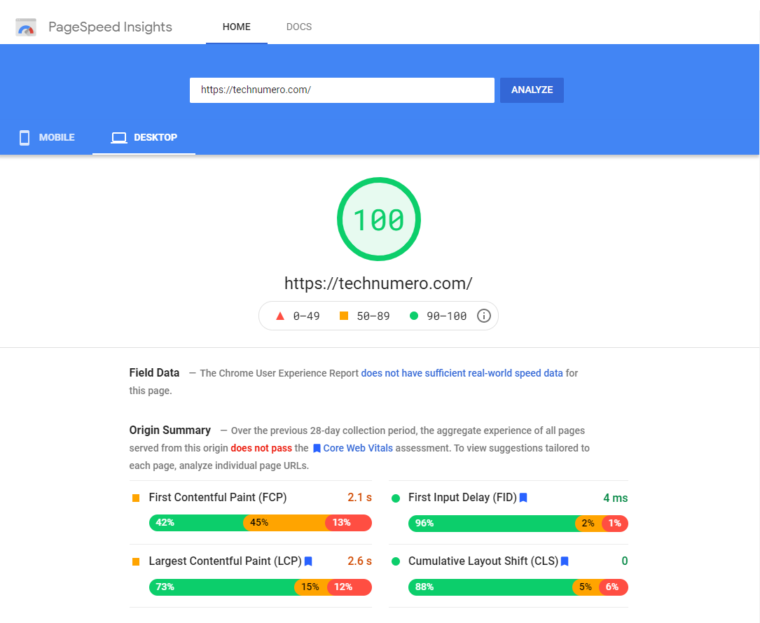Click the First Input Delay distribution bar

coord(518,523)
